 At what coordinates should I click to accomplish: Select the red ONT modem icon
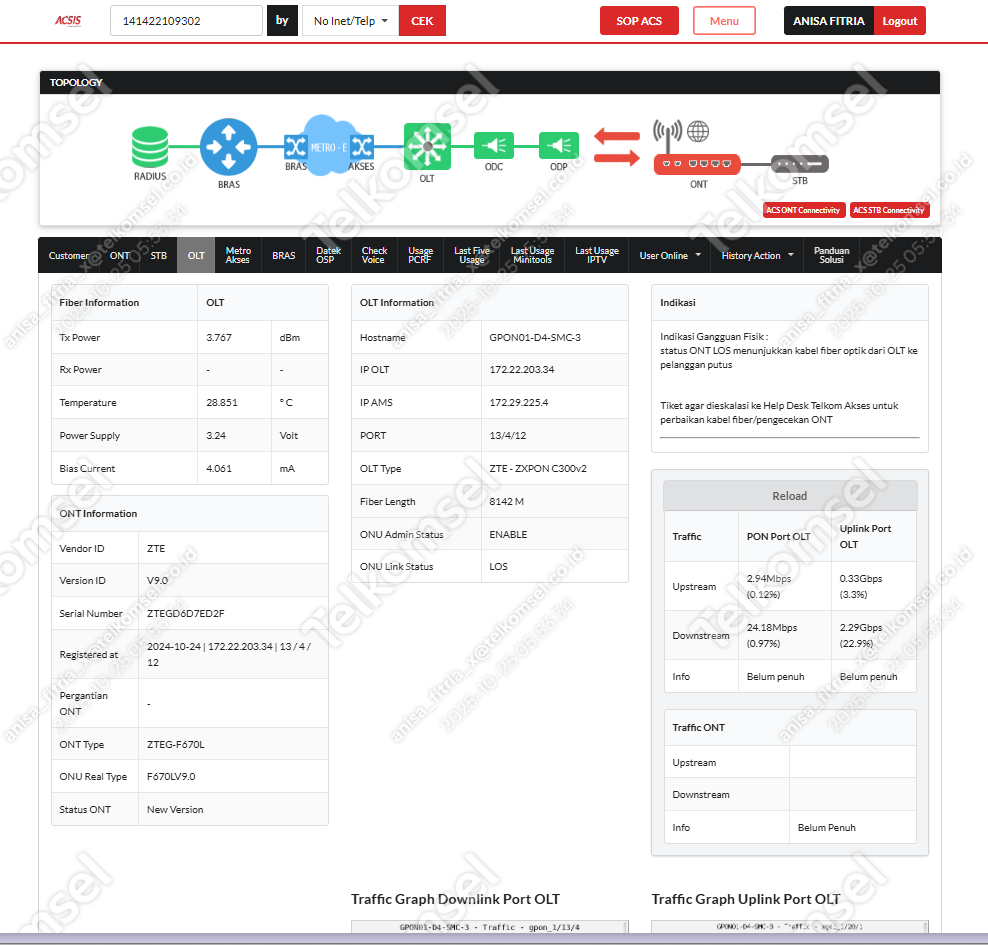tap(697, 164)
